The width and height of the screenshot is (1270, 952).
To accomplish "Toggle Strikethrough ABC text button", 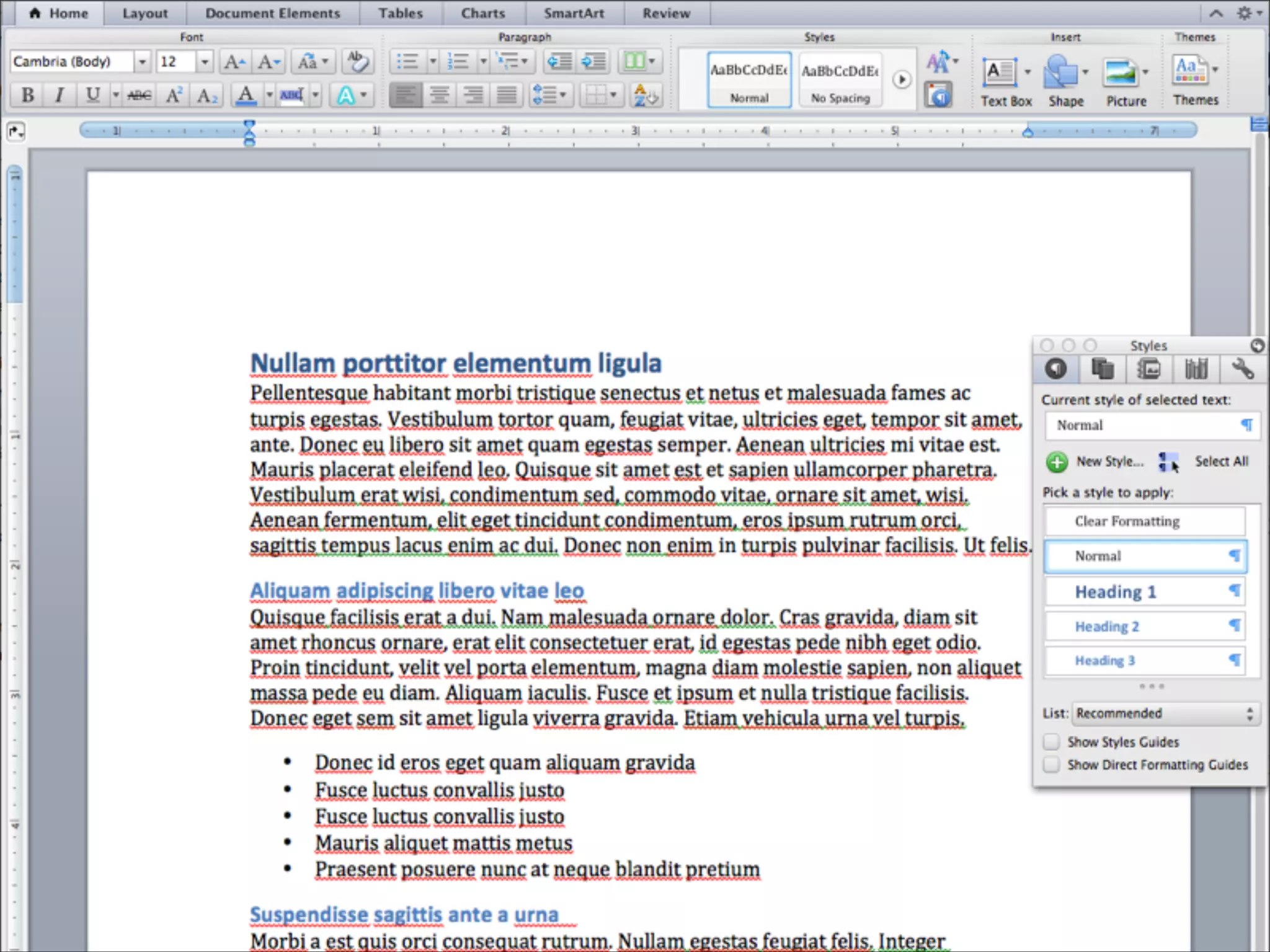I will tap(139, 95).
